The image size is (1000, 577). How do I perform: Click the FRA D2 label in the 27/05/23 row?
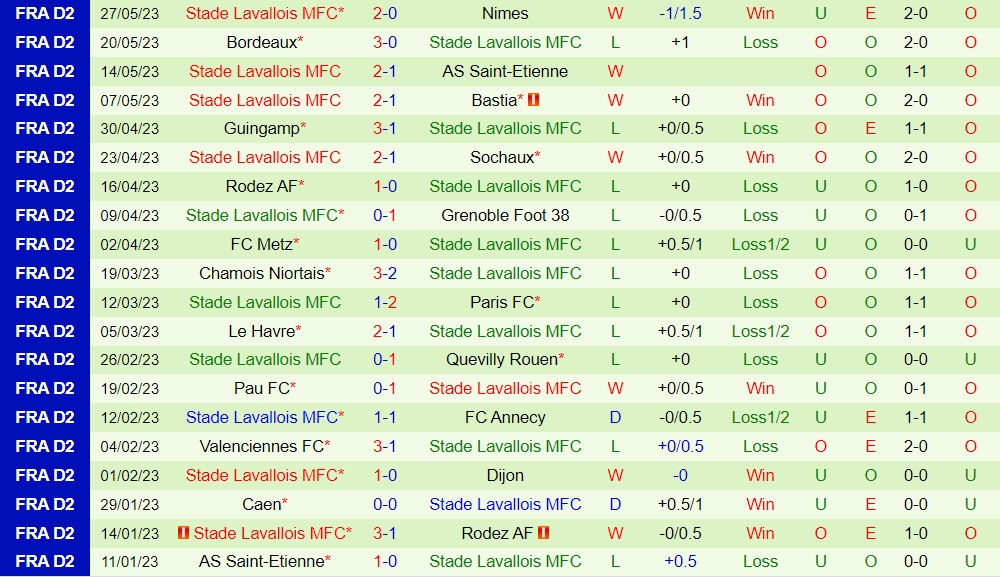45,13
